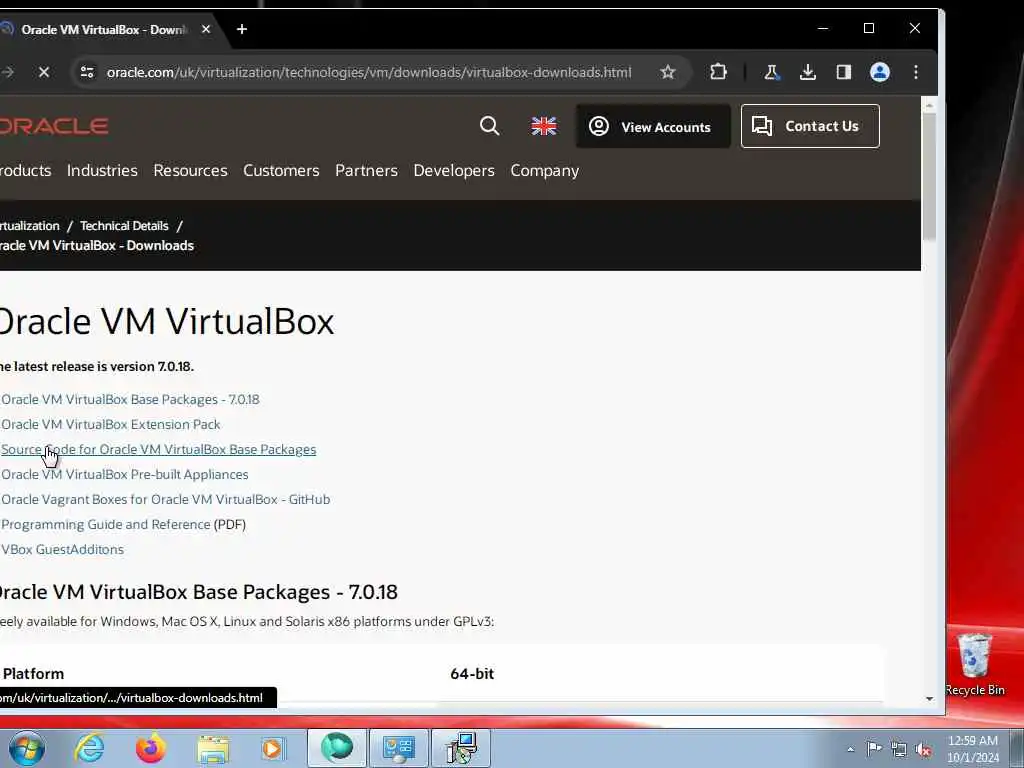Open a new browser tab
The width and height of the screenshot is (1024, 768).
tap(242, 29)
